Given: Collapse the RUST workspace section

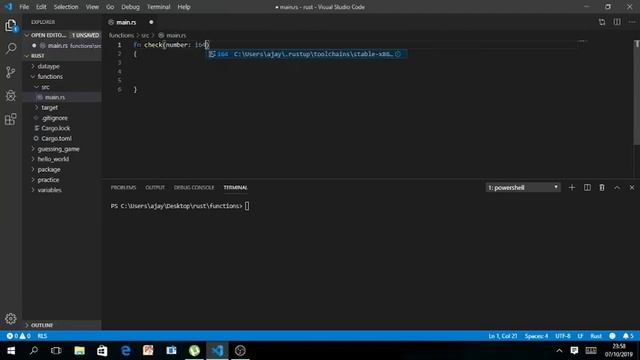Looking at the screenshot, I should pyautogui.click(x=62, y=56).
